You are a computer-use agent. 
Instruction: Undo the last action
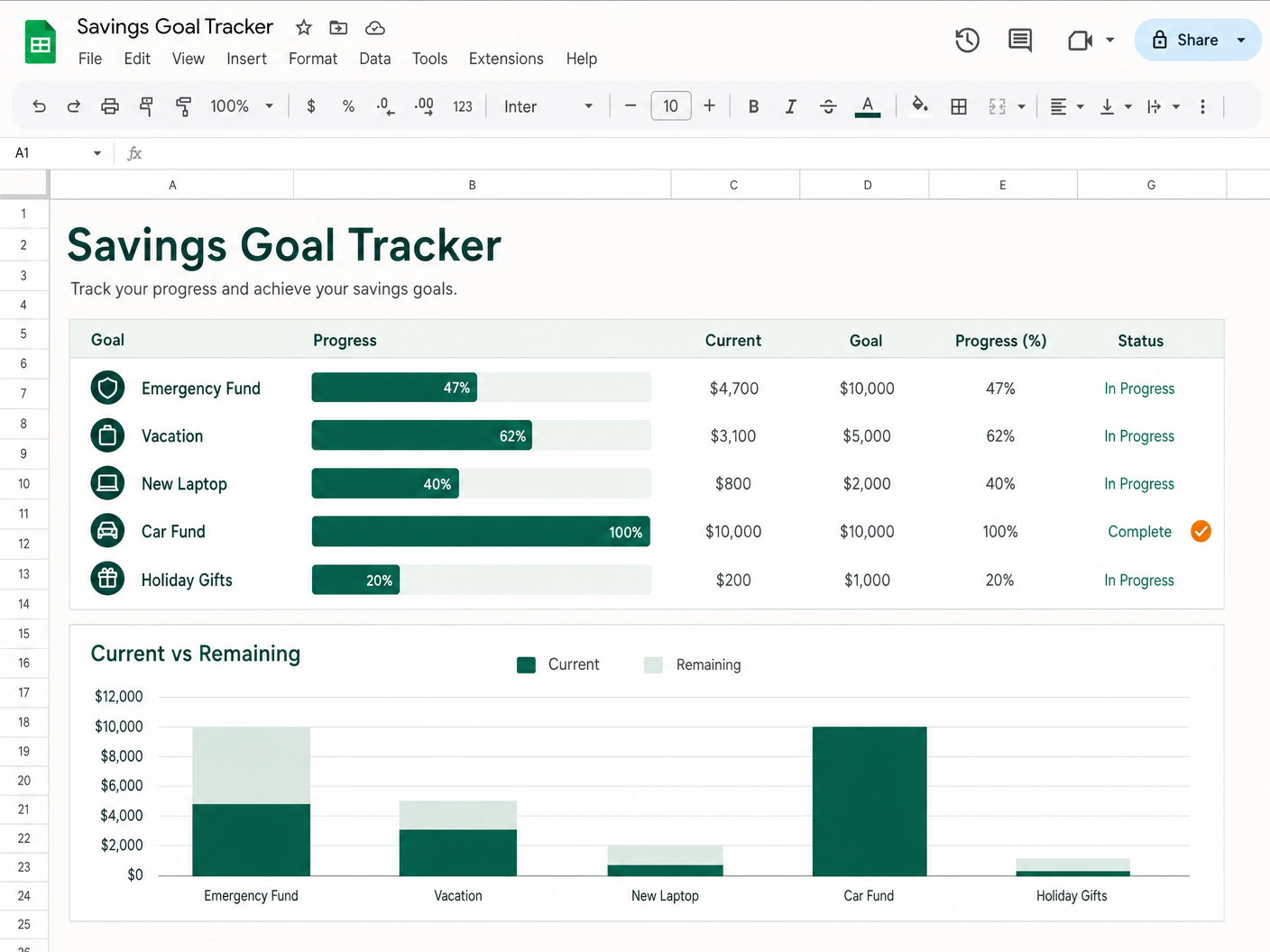[39, 106]
